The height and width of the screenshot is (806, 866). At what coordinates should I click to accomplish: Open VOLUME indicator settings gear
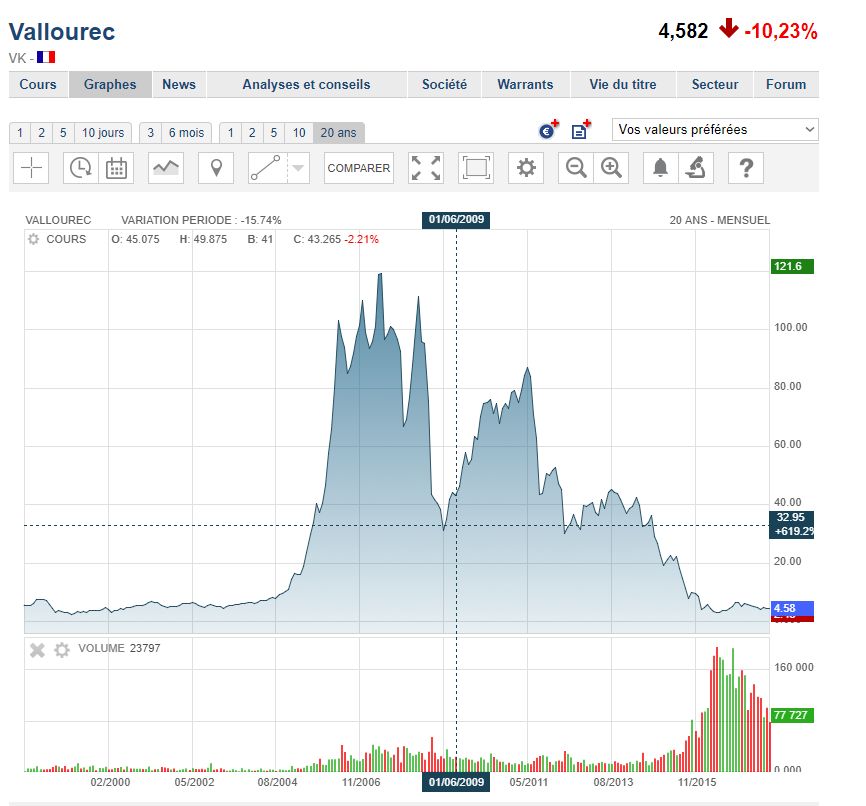pyautogui.click(x=62, y=650)
